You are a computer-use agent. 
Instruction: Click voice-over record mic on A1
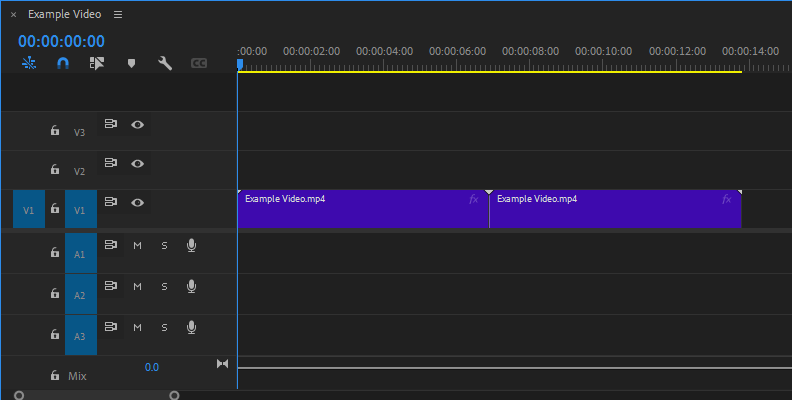pos(191,245)
